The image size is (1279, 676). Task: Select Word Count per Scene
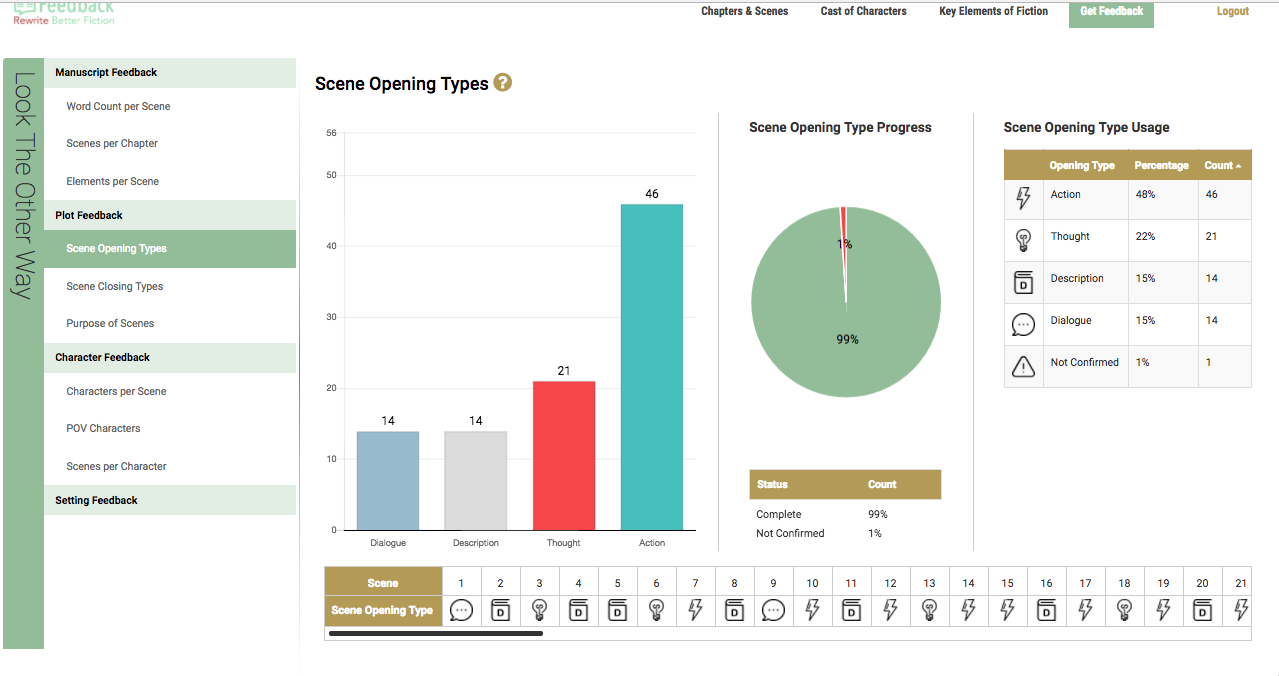(x=118, y=106)
